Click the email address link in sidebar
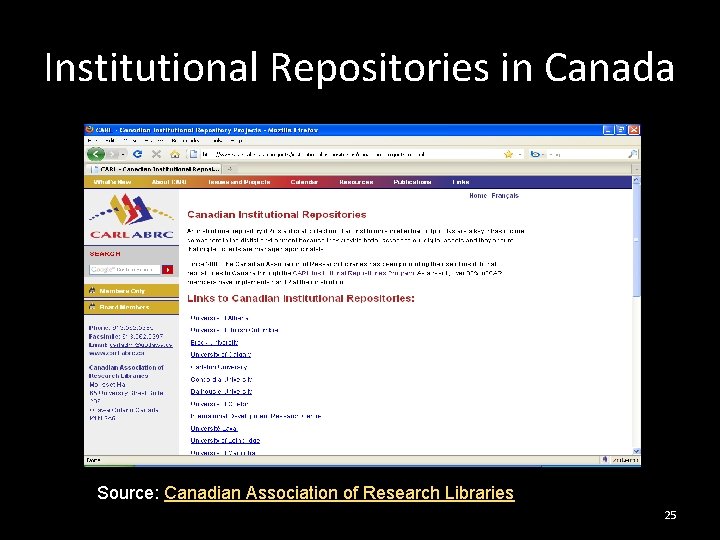Viewport: 720px width, 540px height. coord(141,345)
